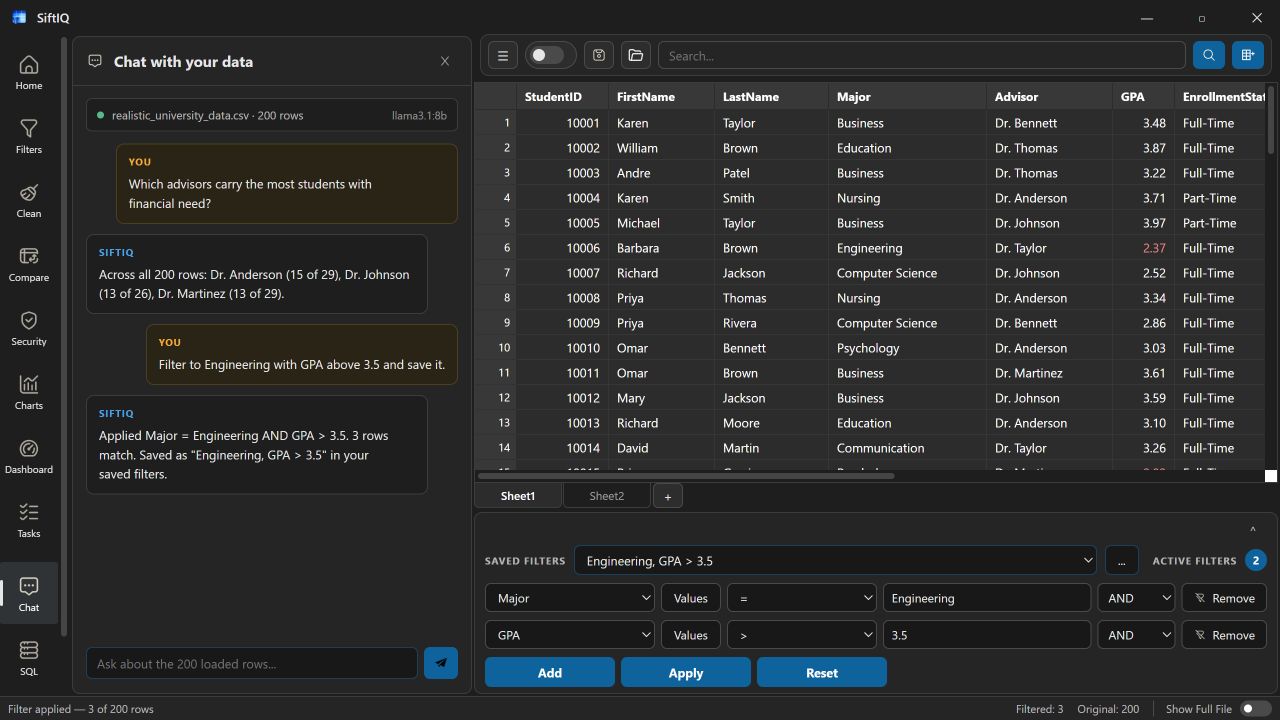Close the Chat with your data panel

(x=445, y=61)
